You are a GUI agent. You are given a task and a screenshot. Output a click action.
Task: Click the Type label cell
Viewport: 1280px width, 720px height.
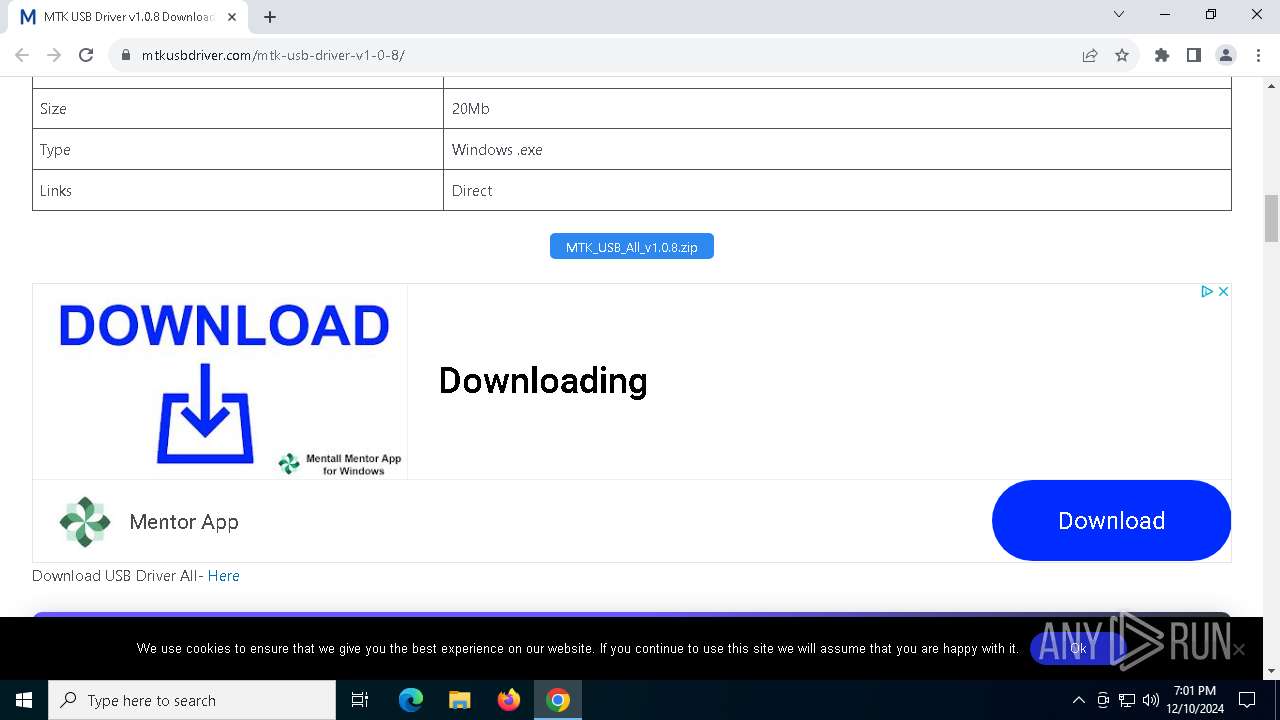coord(238,150)
